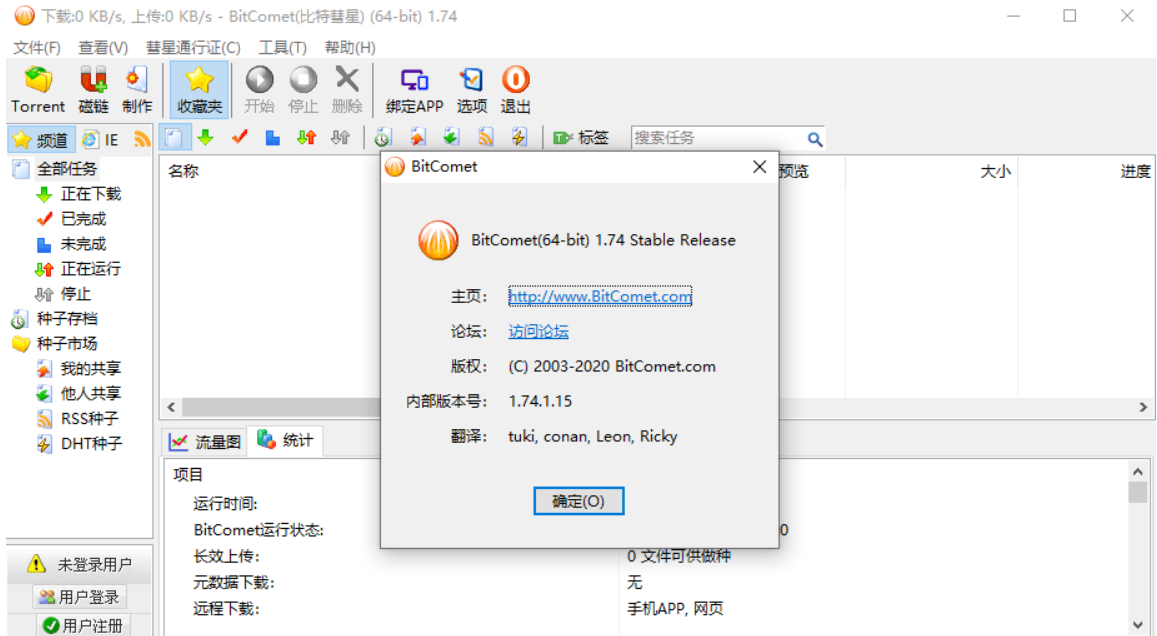The height and width of the screenshot is (636, 1157).
Task: Click the green-orange arrows running filter icon in toolbar
Action: pyautogui.click(x=306, y=138)
